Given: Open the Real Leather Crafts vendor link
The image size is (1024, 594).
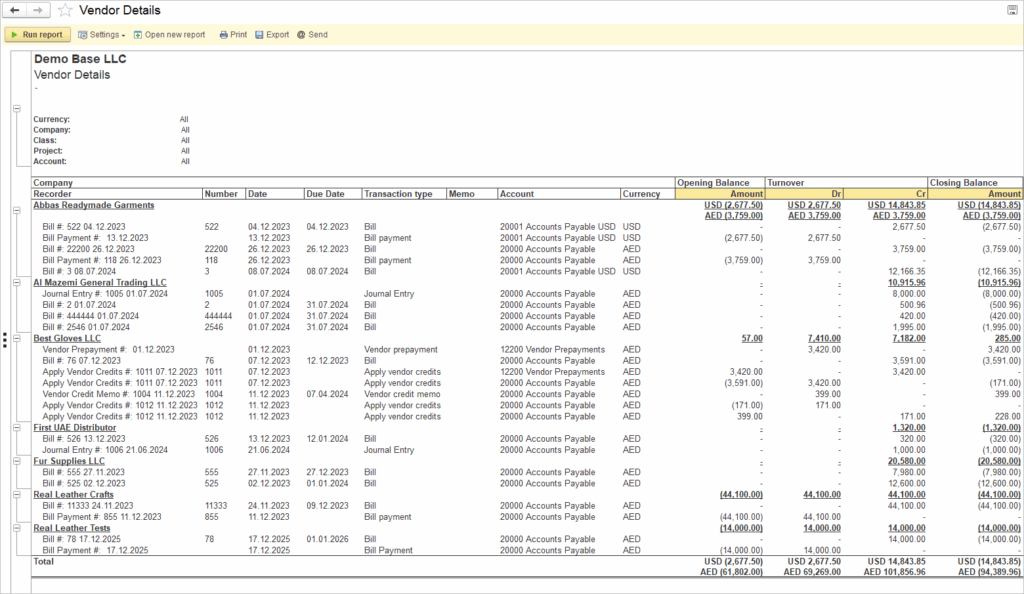Looking at the screenshot, I should [72, 494].
